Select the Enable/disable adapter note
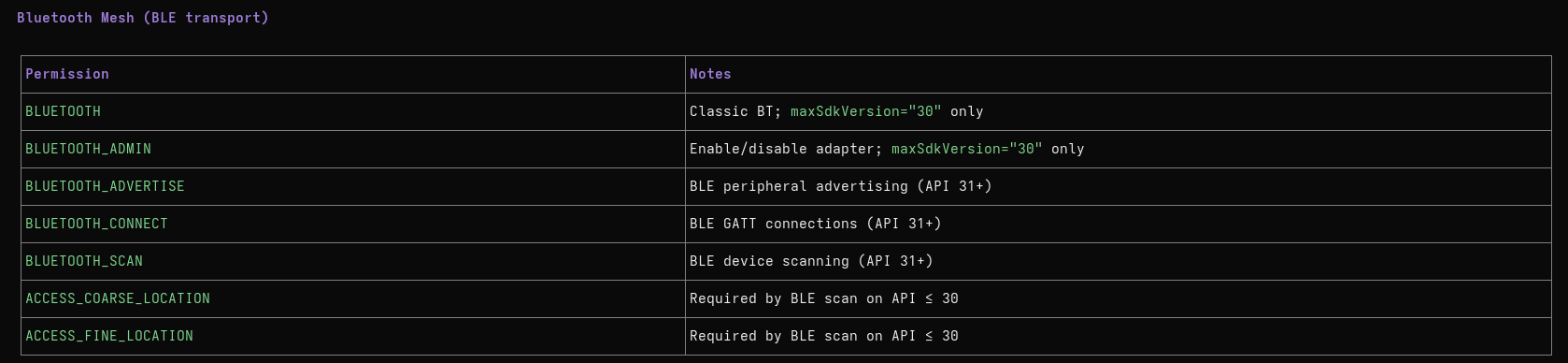The height and width of the screenshot is (363, 1568). pos(786,149)
